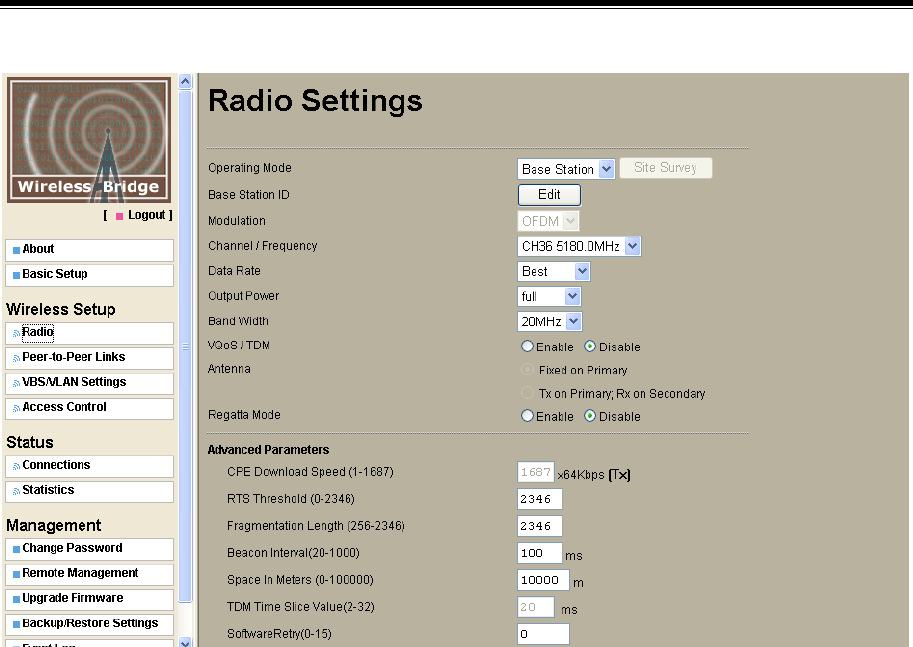Open Backup/Restore Settings page
The width and height of the screenshot is (913, 647).
89,624
